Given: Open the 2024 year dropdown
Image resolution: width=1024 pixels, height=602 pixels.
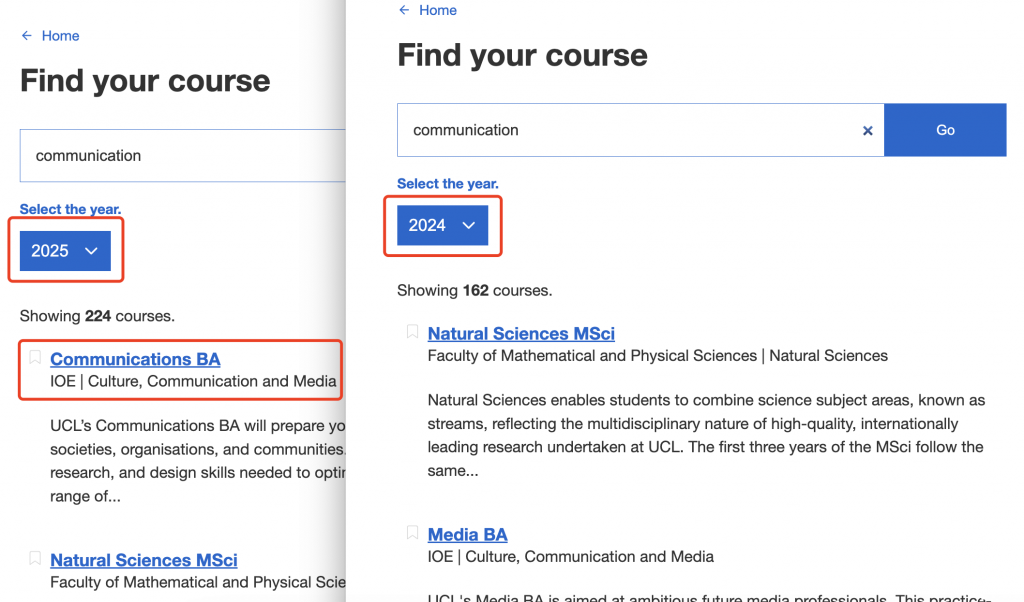Looking at the screenshot, I should pyautogui.click(x=442, y=225).
